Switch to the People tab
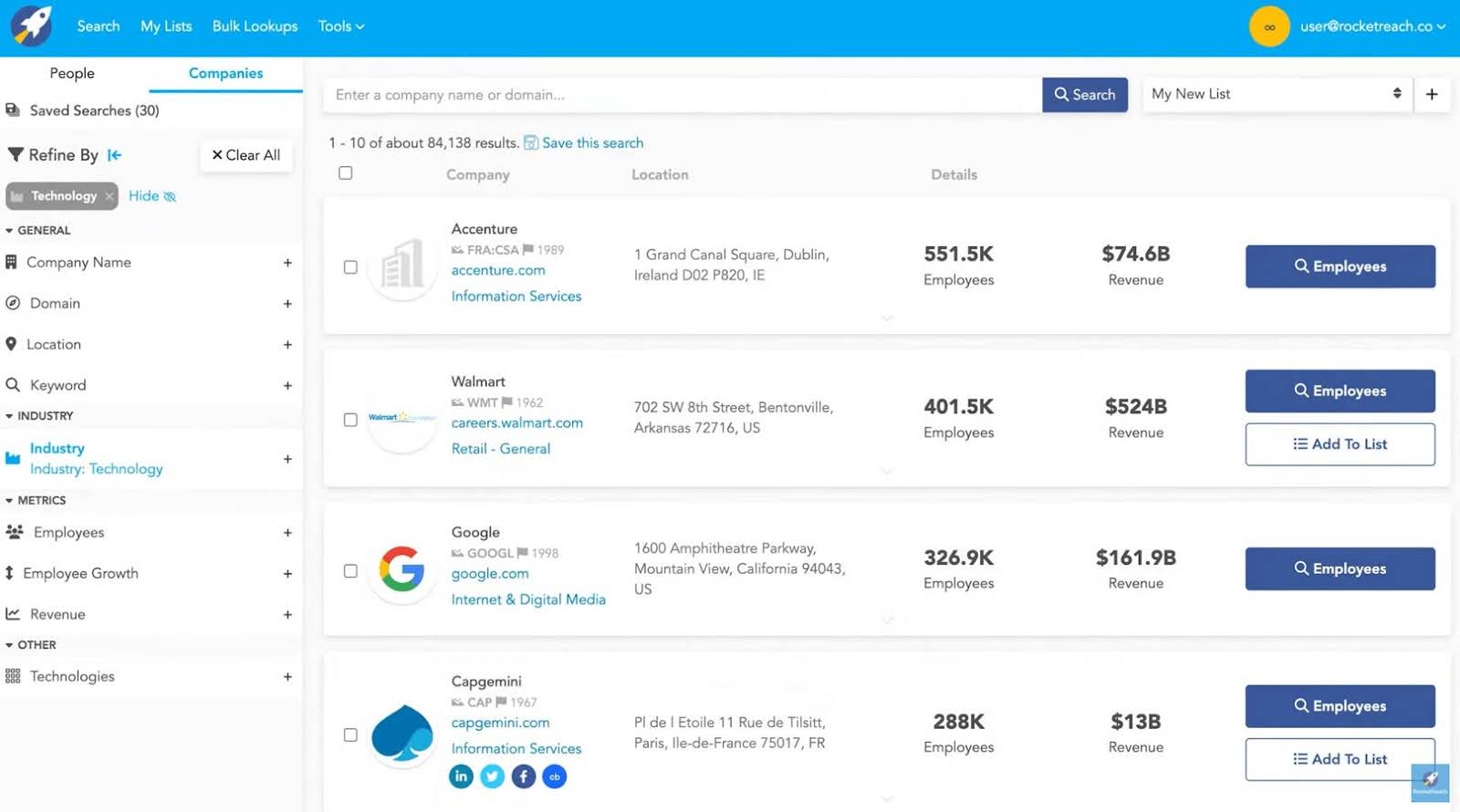The width and height of the screenshot is (1460, 812). tap(72, 73)
